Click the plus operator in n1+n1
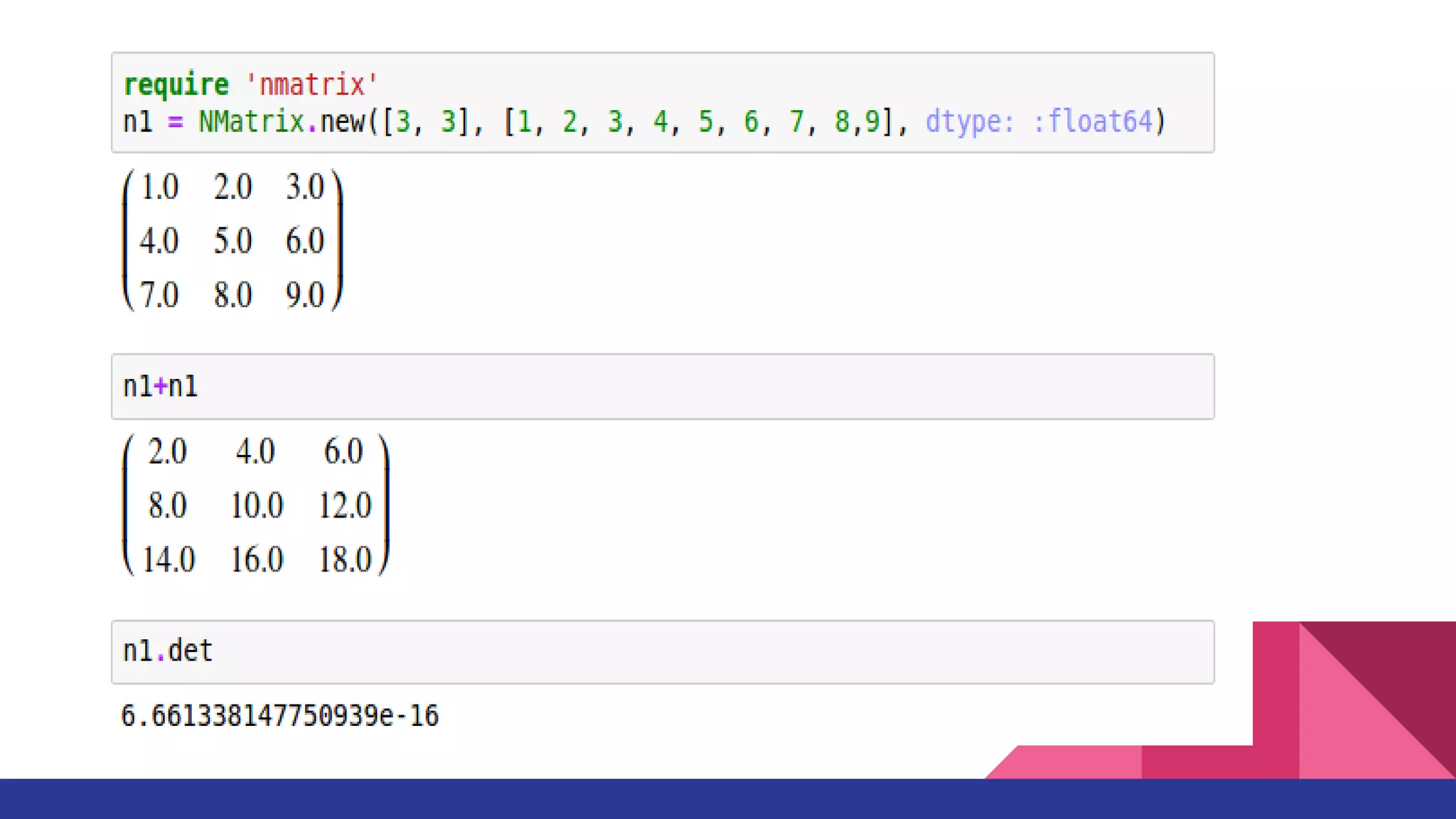 [x=161, y=387]
